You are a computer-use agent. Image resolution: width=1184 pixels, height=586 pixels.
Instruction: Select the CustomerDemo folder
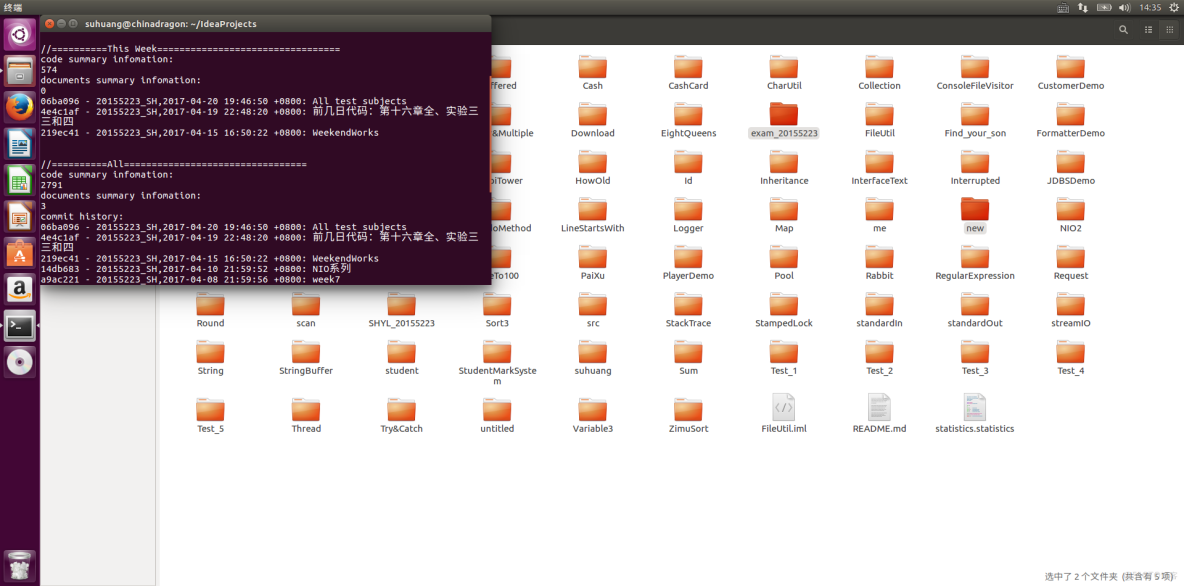[x=1071, y=73]
